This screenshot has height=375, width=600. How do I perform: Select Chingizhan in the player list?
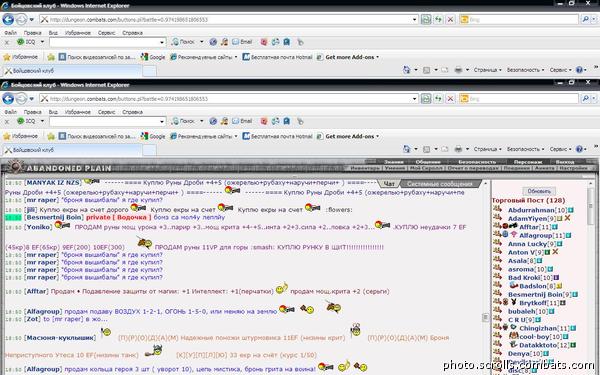click(538, 328)
